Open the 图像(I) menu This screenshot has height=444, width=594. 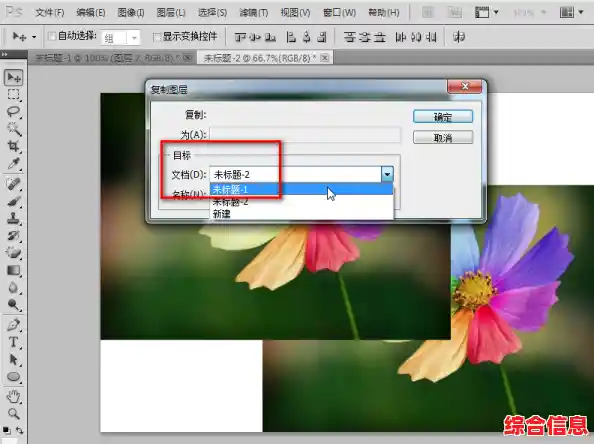[131, 13]
